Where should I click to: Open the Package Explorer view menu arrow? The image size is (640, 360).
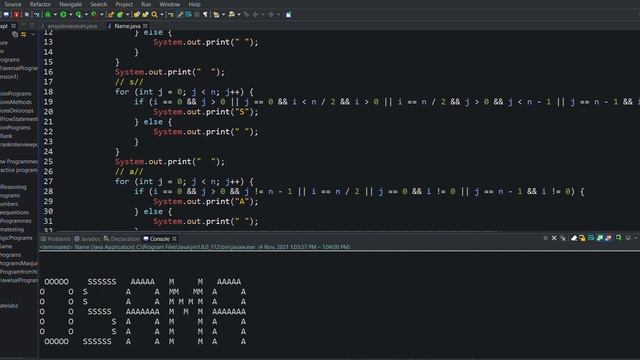point(33,34)
